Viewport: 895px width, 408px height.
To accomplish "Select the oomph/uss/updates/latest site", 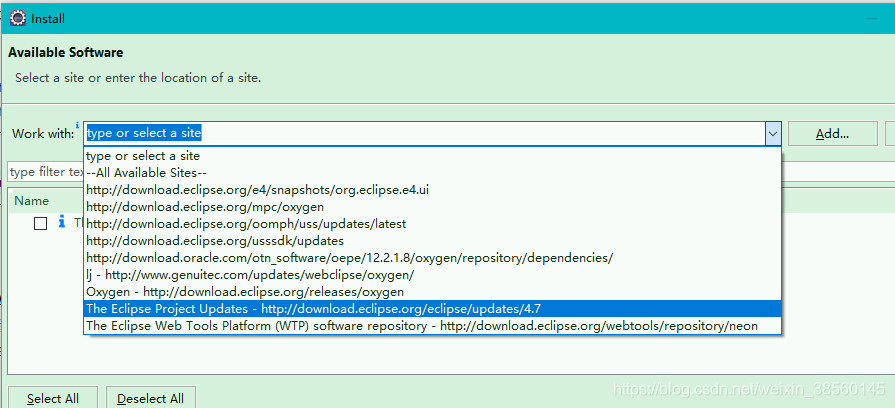I will point(433,224).
